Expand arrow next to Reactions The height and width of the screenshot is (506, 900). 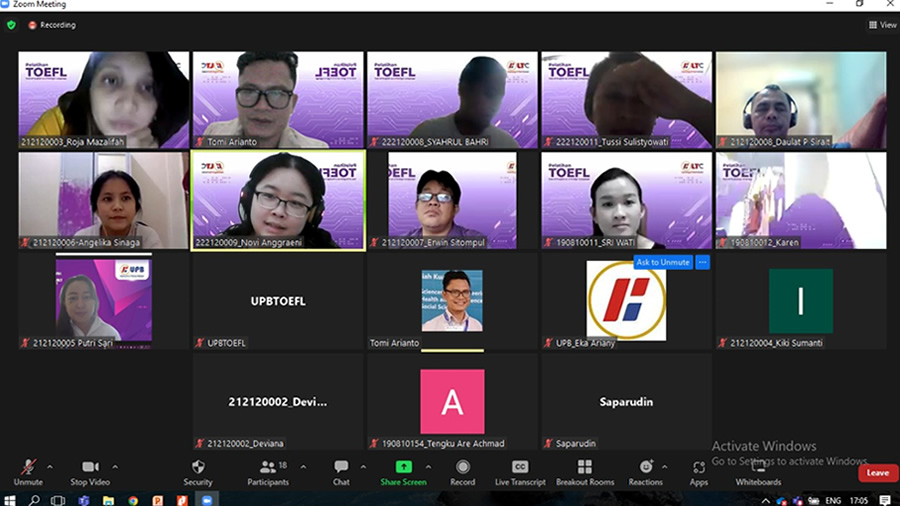[x=665, y=467]
